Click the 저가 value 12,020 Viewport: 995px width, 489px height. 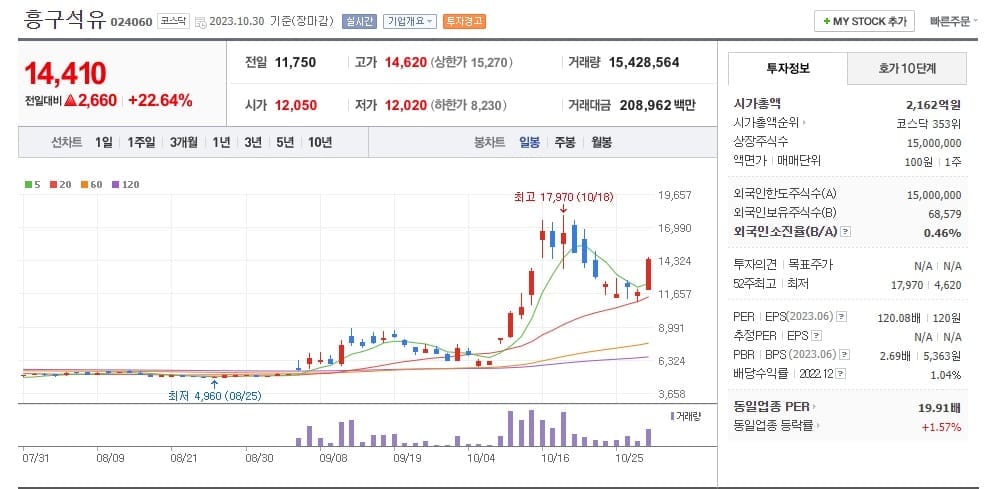pos(405,105)
